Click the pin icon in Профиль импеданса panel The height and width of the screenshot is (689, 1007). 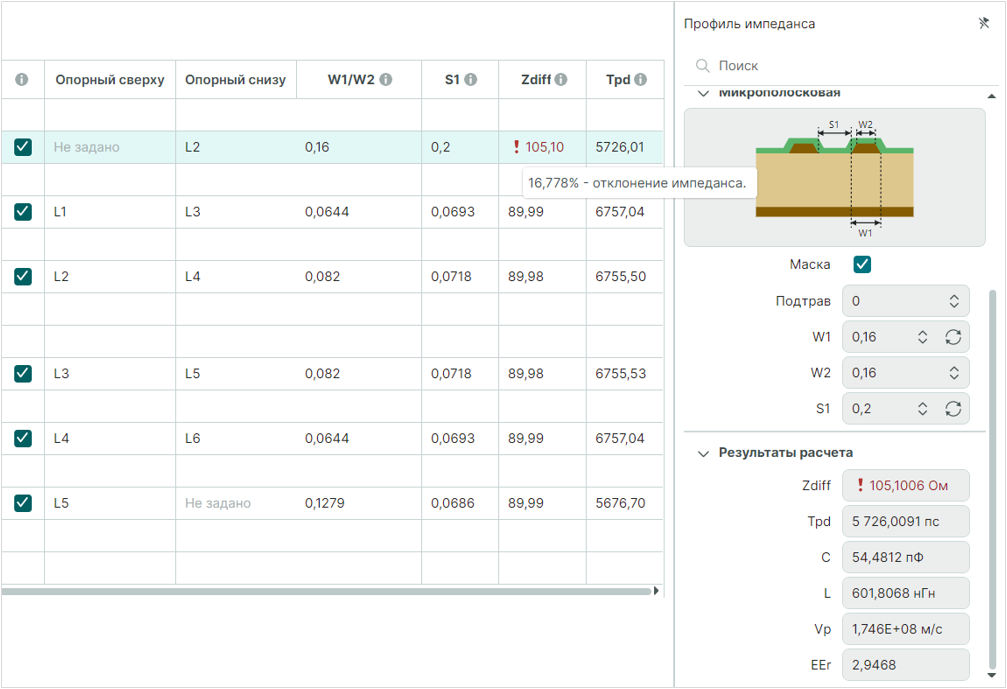(x=984, y=23)
